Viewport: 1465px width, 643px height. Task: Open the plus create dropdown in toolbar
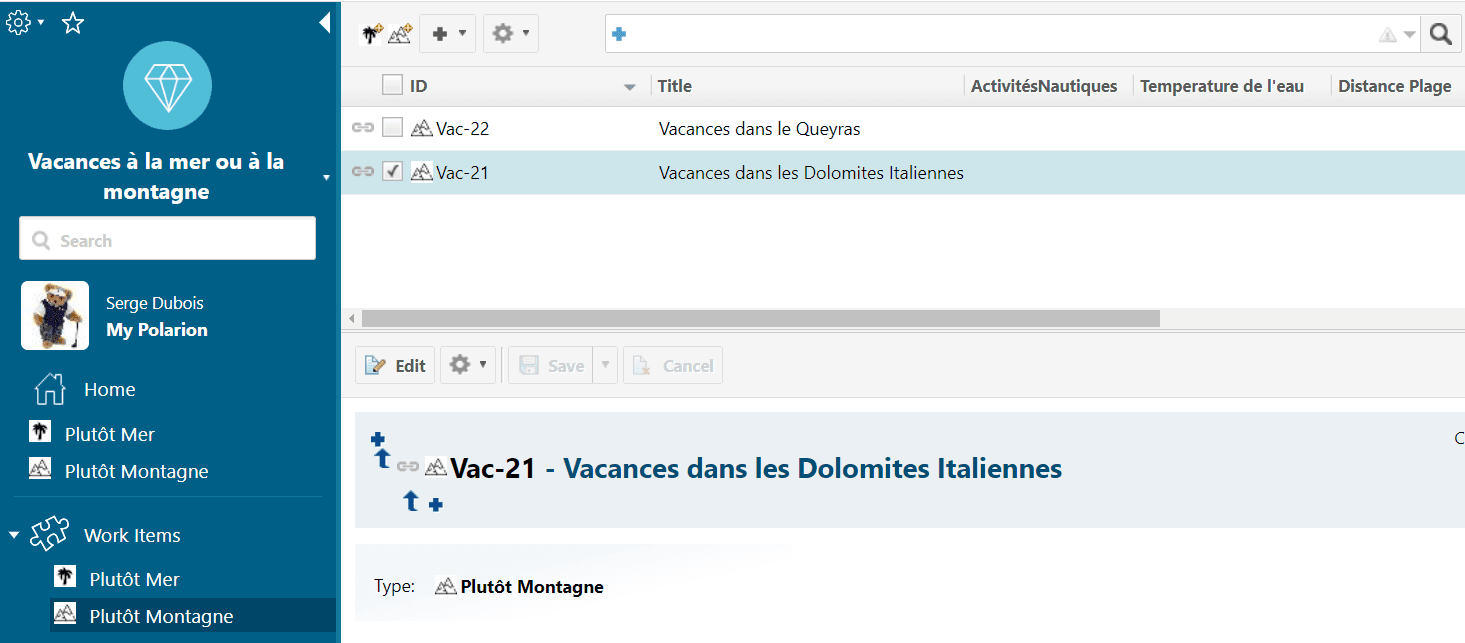click(x=449, y=34)
